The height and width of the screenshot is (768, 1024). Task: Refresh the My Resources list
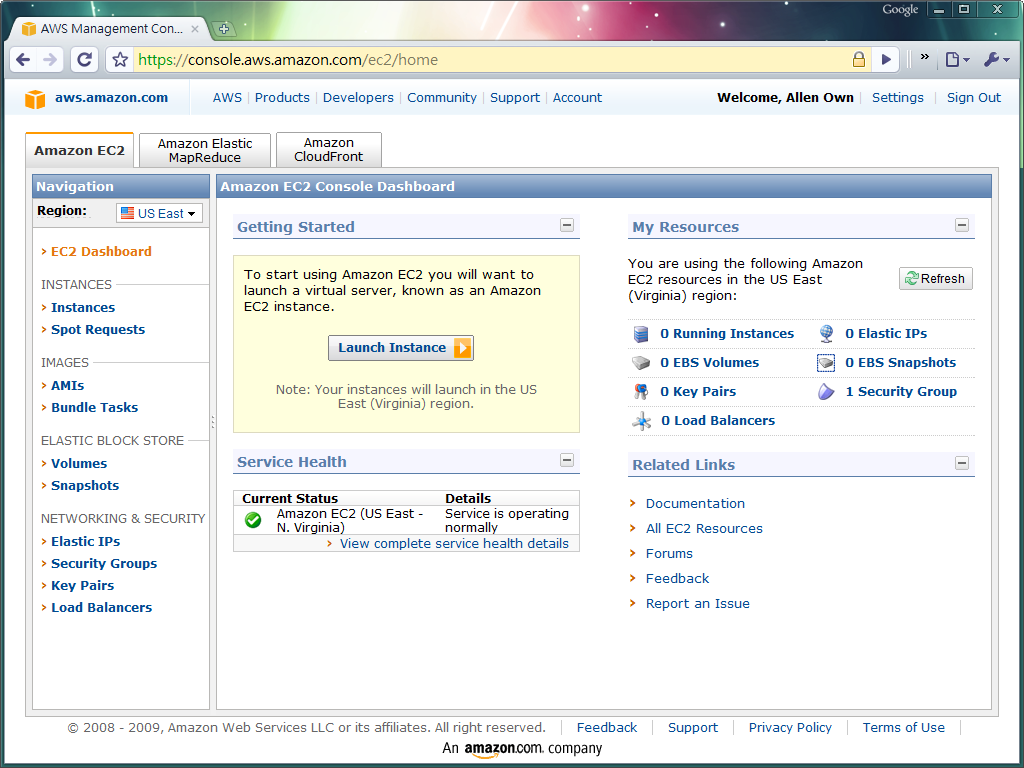pos(936,279)
